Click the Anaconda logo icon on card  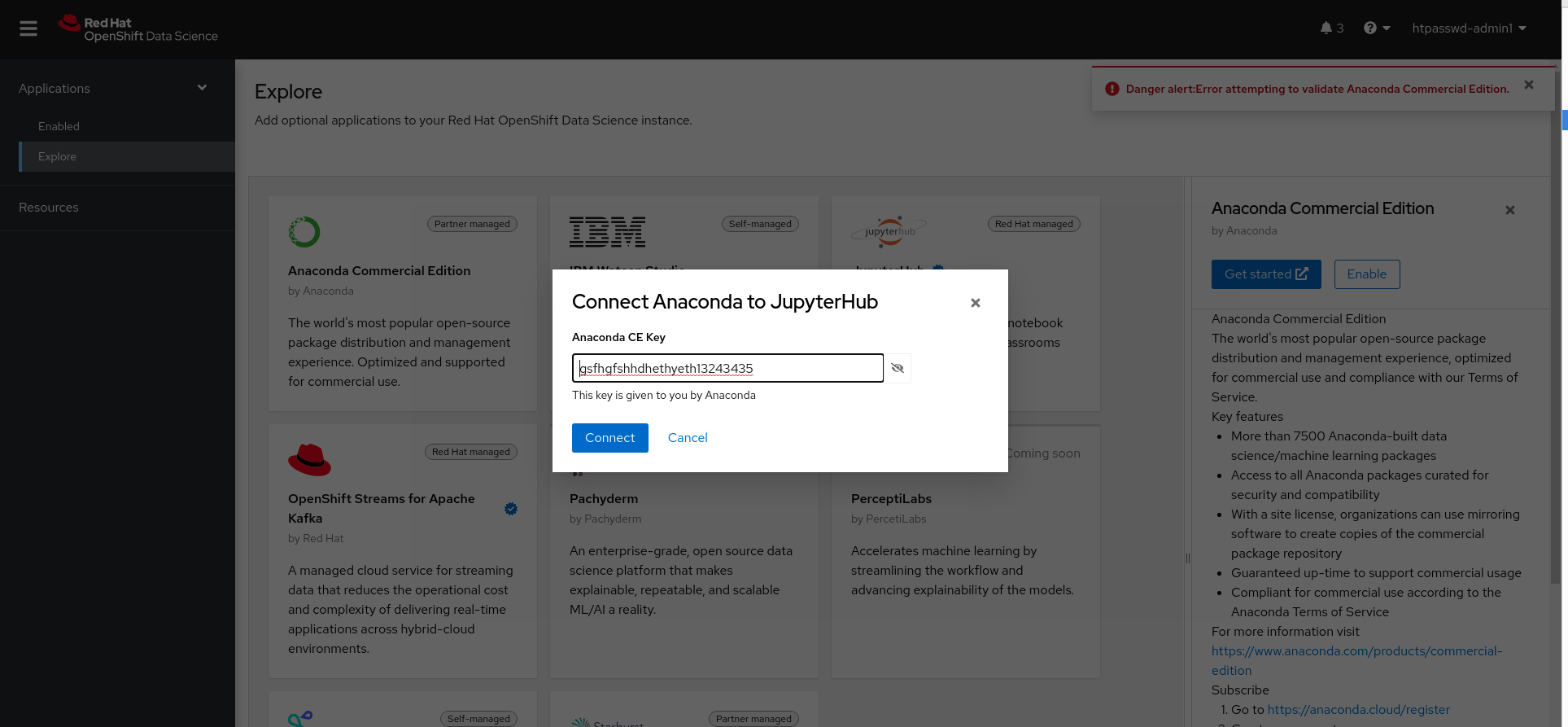pos(304,232)
